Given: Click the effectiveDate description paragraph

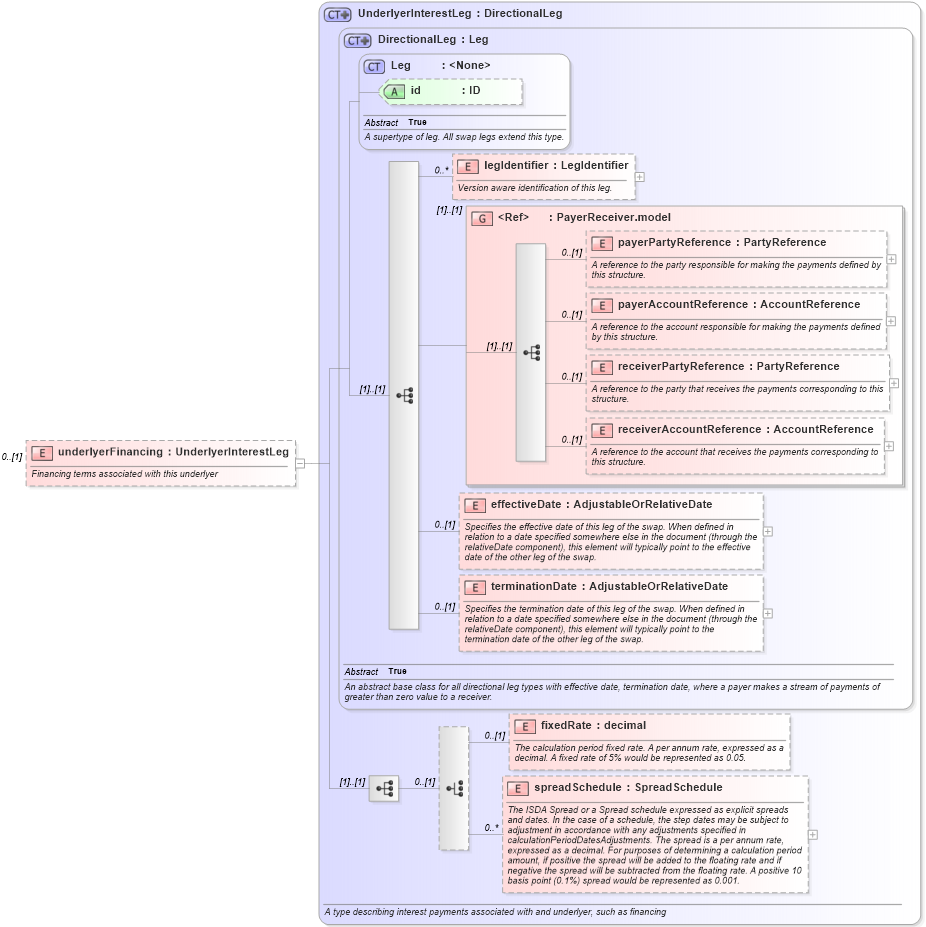Looking at the screenshot, I should 611,542.
